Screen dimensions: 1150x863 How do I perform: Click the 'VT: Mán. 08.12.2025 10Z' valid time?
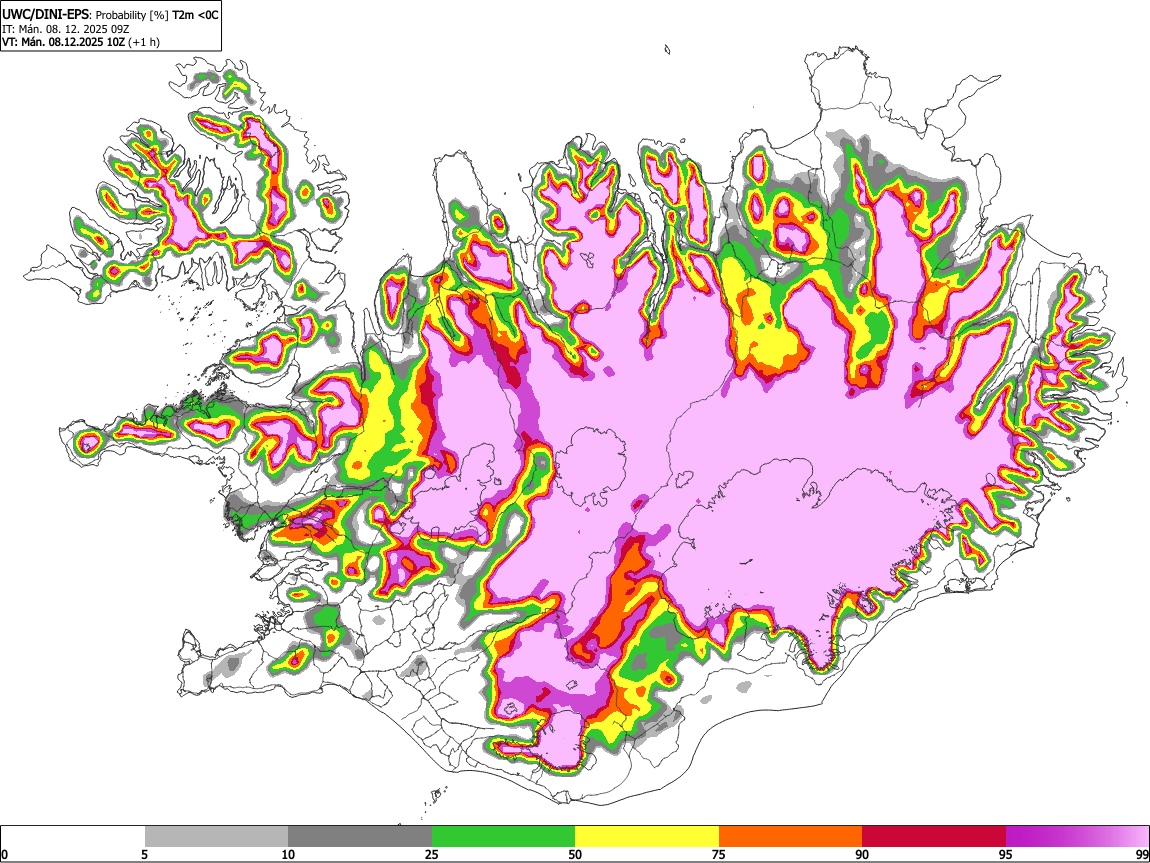click(63, 42)
